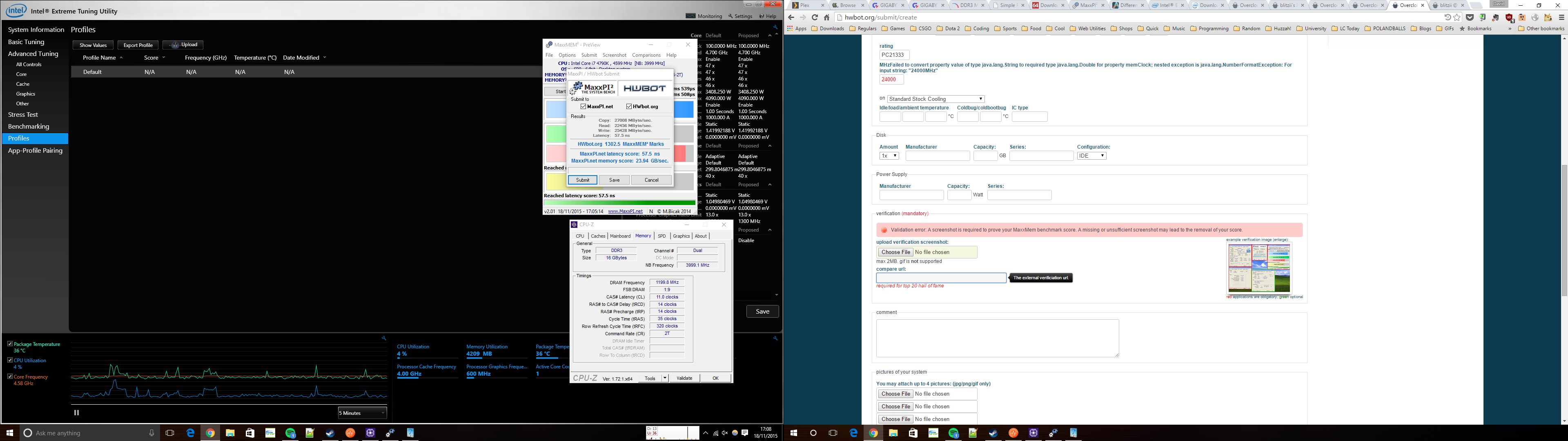Image resolution: width=1568 pixels, height=441 pixels.
Task: Pause the XTU monitoring graph
Action: coord(77,412)
